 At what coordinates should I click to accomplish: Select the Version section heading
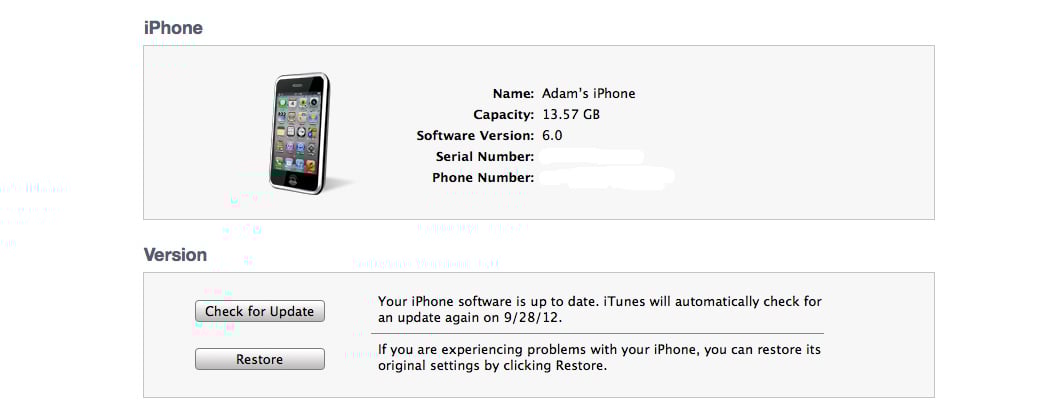[x=175, y=255]
